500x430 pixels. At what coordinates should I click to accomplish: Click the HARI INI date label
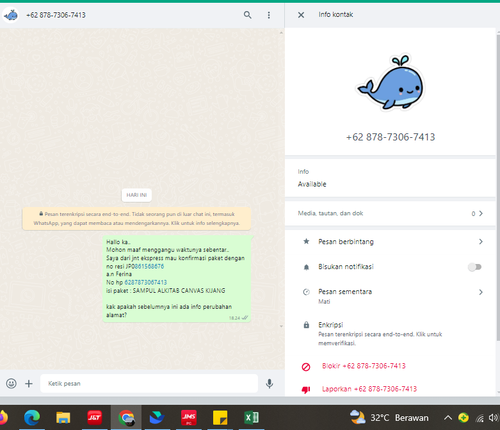pos(137,195)
